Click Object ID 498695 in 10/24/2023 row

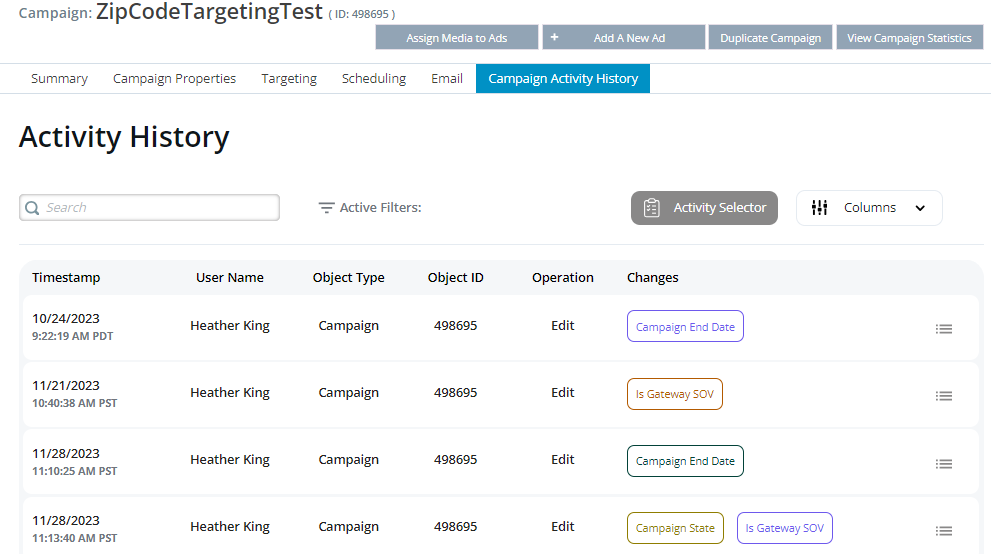click(456, 326)
